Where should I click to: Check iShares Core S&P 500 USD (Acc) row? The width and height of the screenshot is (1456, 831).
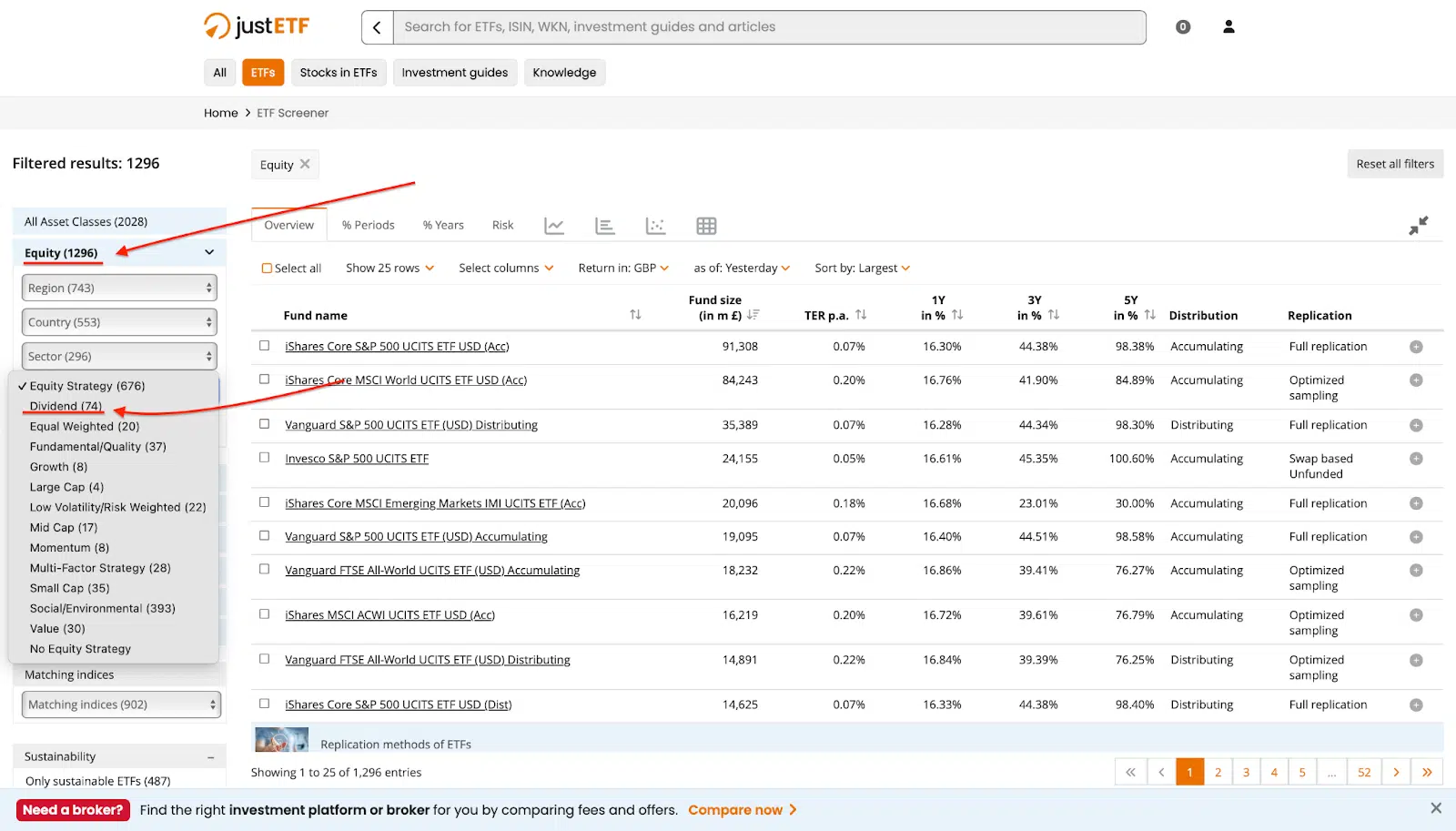click(264, 346)
